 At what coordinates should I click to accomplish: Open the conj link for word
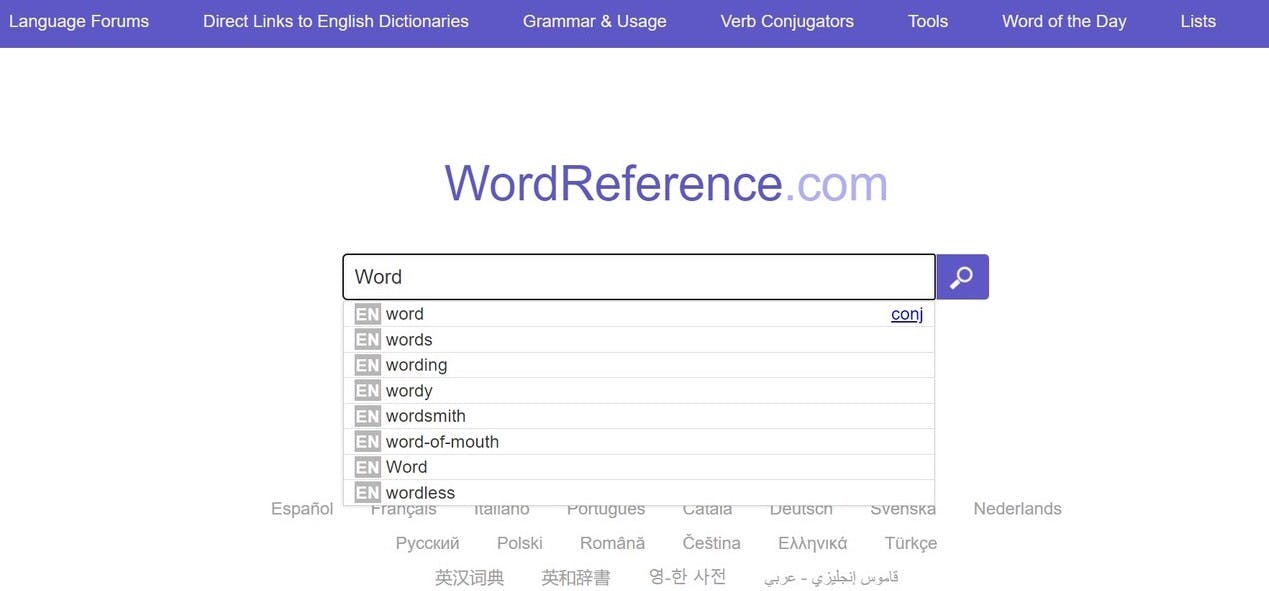[x=907, y=314]
